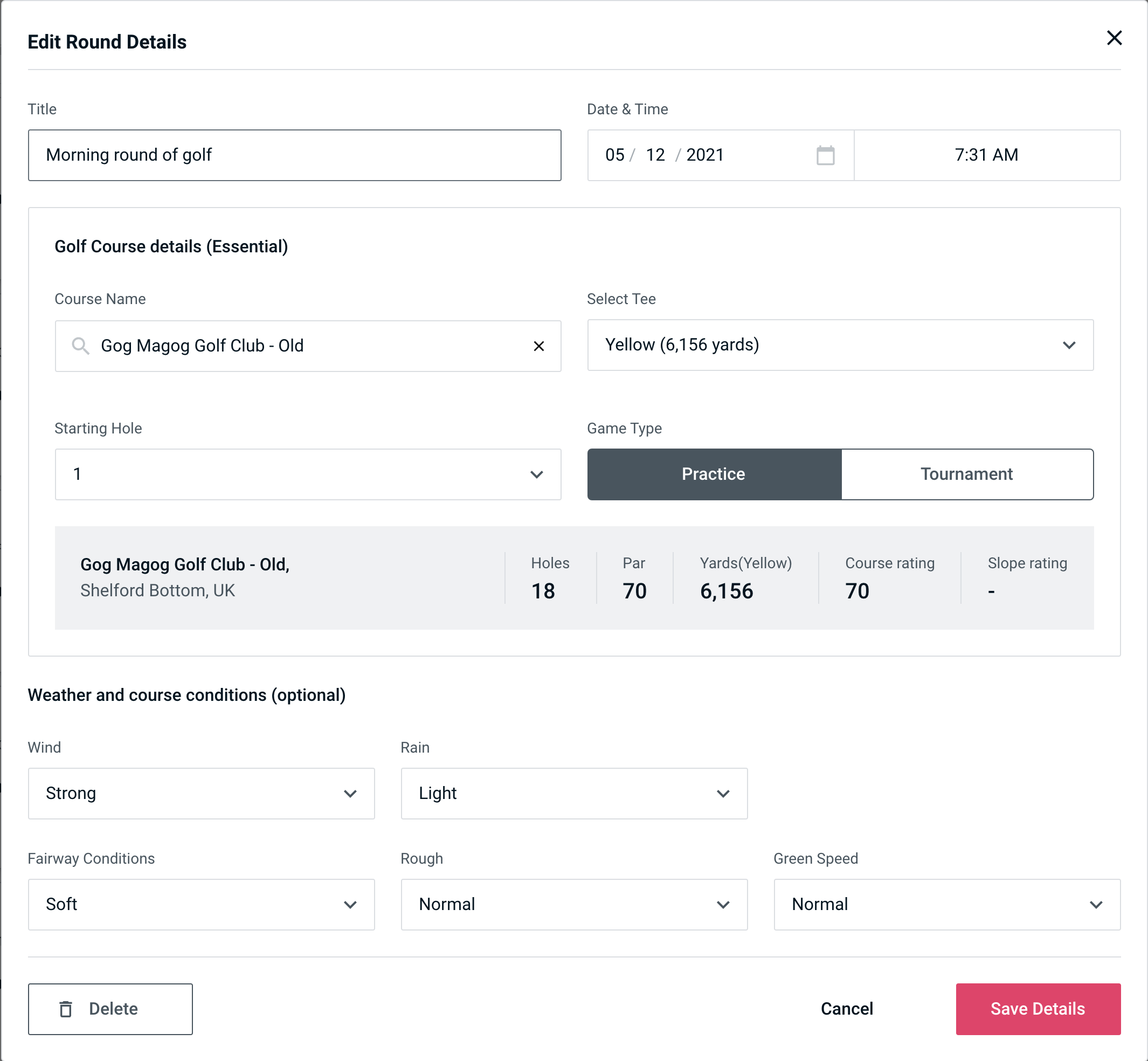
Task: Click the clear X icon on course name
Action: [x=539, y=345]
